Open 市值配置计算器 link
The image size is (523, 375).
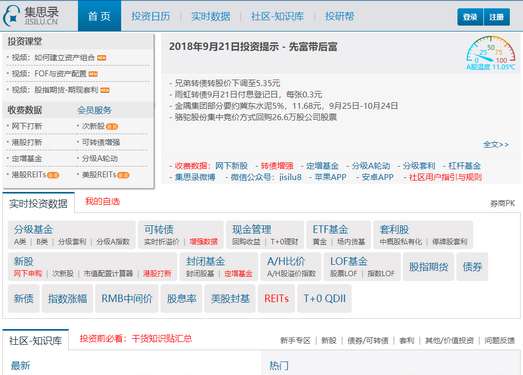(x=108, y=274)
